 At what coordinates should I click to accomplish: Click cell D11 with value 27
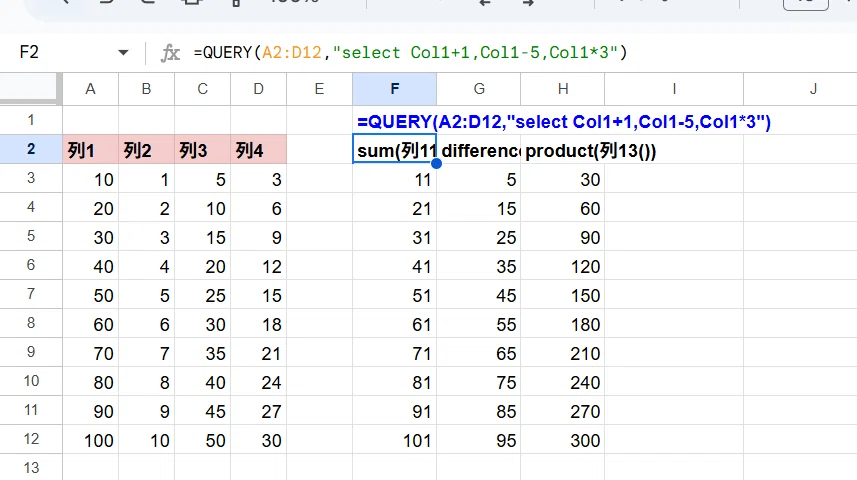(x=259, y=411)
